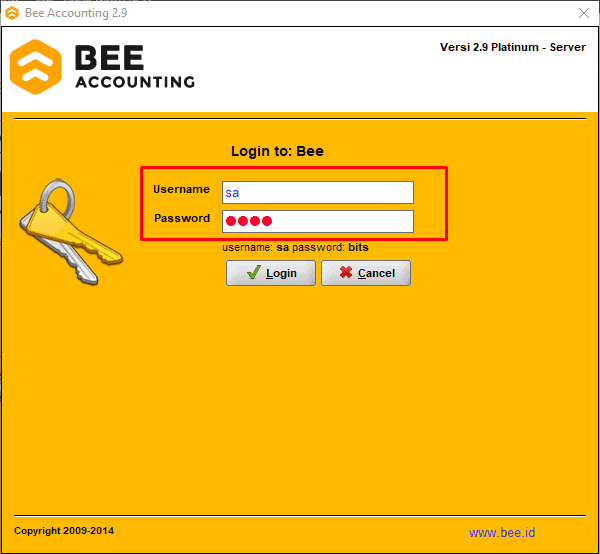This screenshot has width=600, height=554.
Task: Click the 'Bee Accounting 2.9' window title
Action: coord(76,13)
